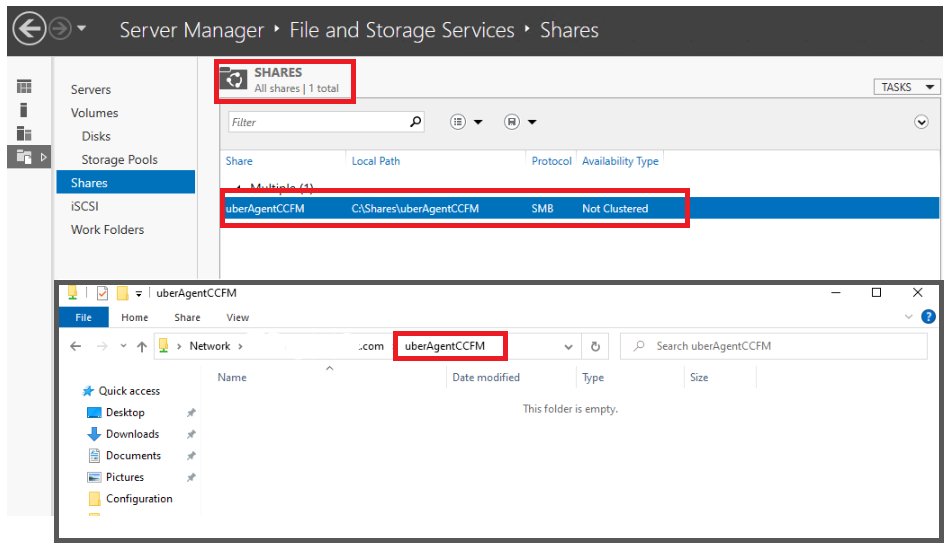Open the Share ribbon tab in Explorer
Viewport: 951px width, 549px height.
click(187, 317)
